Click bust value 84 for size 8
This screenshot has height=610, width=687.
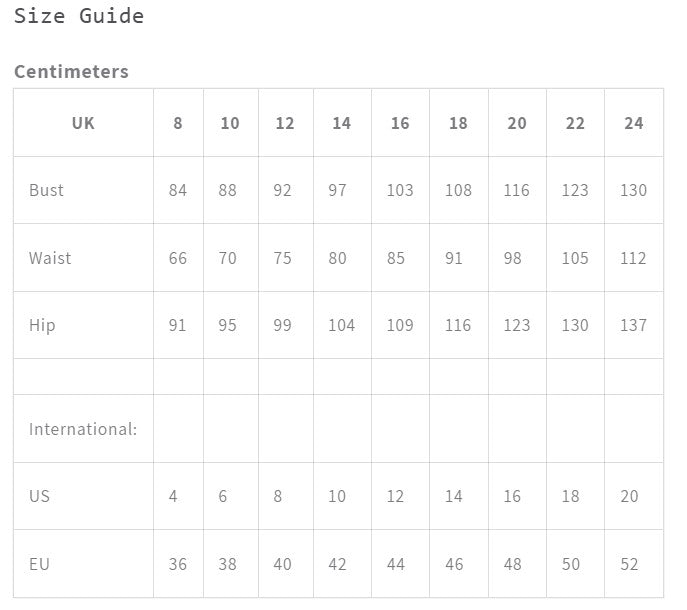tap(178, 190)
